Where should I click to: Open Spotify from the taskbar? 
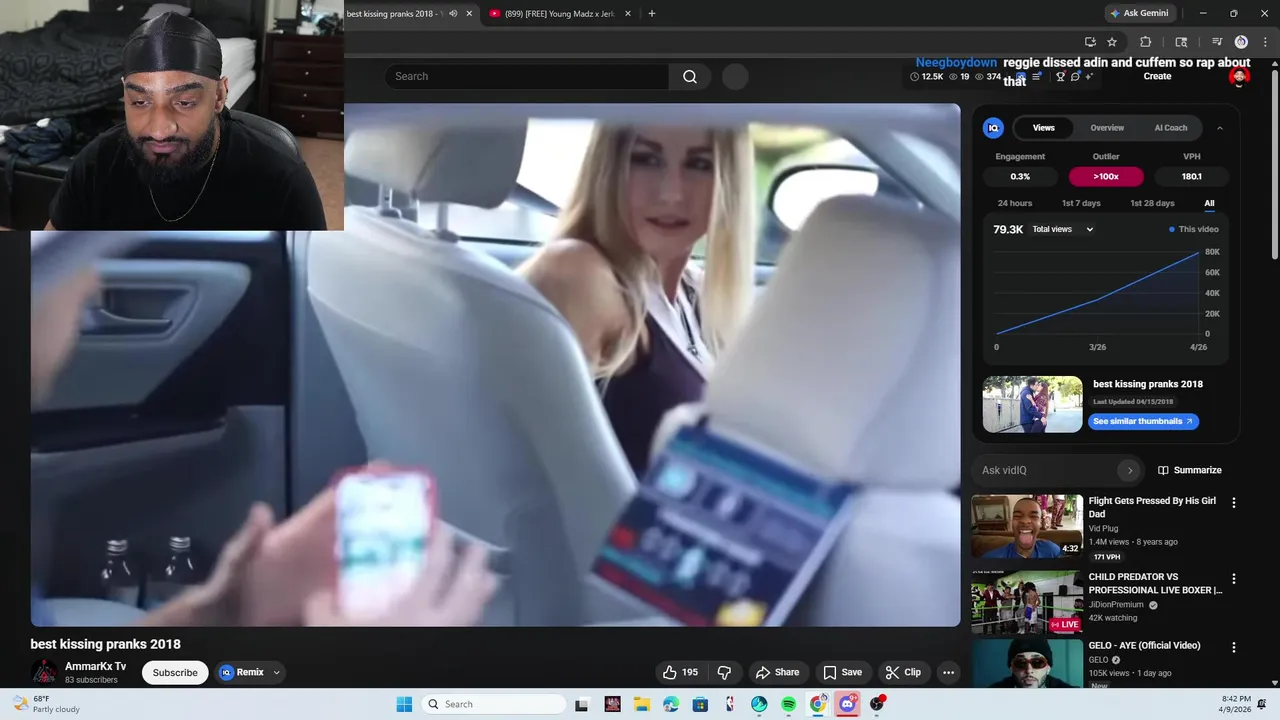[x=788, y=704]
